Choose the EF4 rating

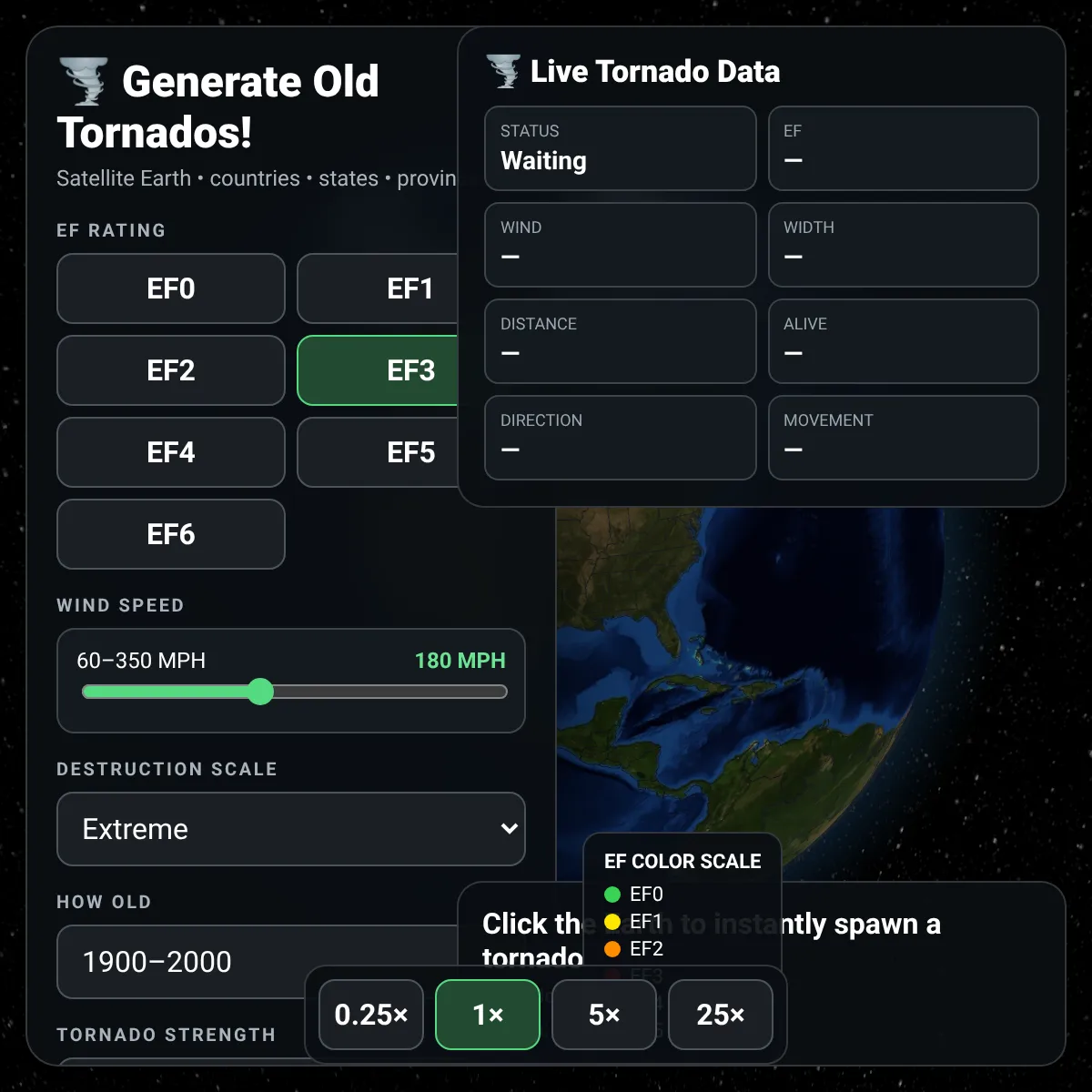171,452
